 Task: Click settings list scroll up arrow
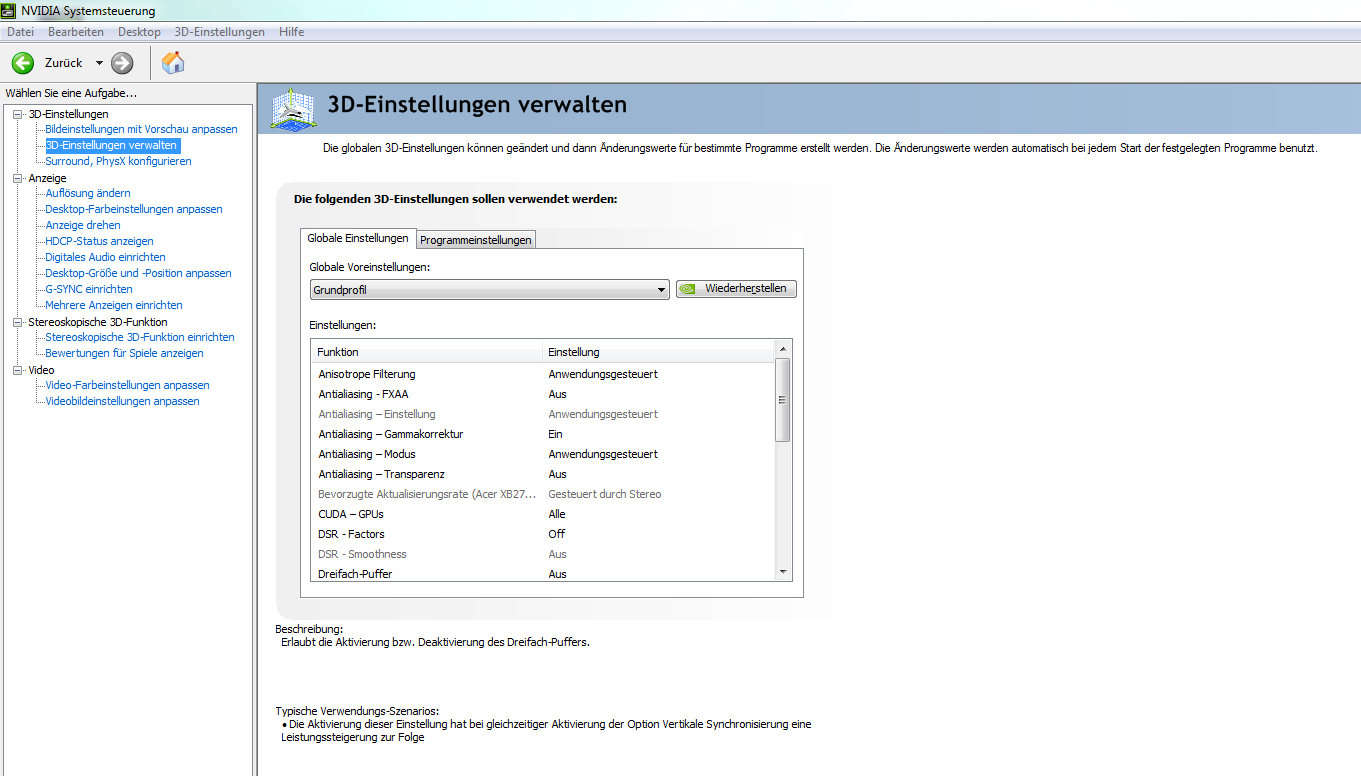[783, 350]
